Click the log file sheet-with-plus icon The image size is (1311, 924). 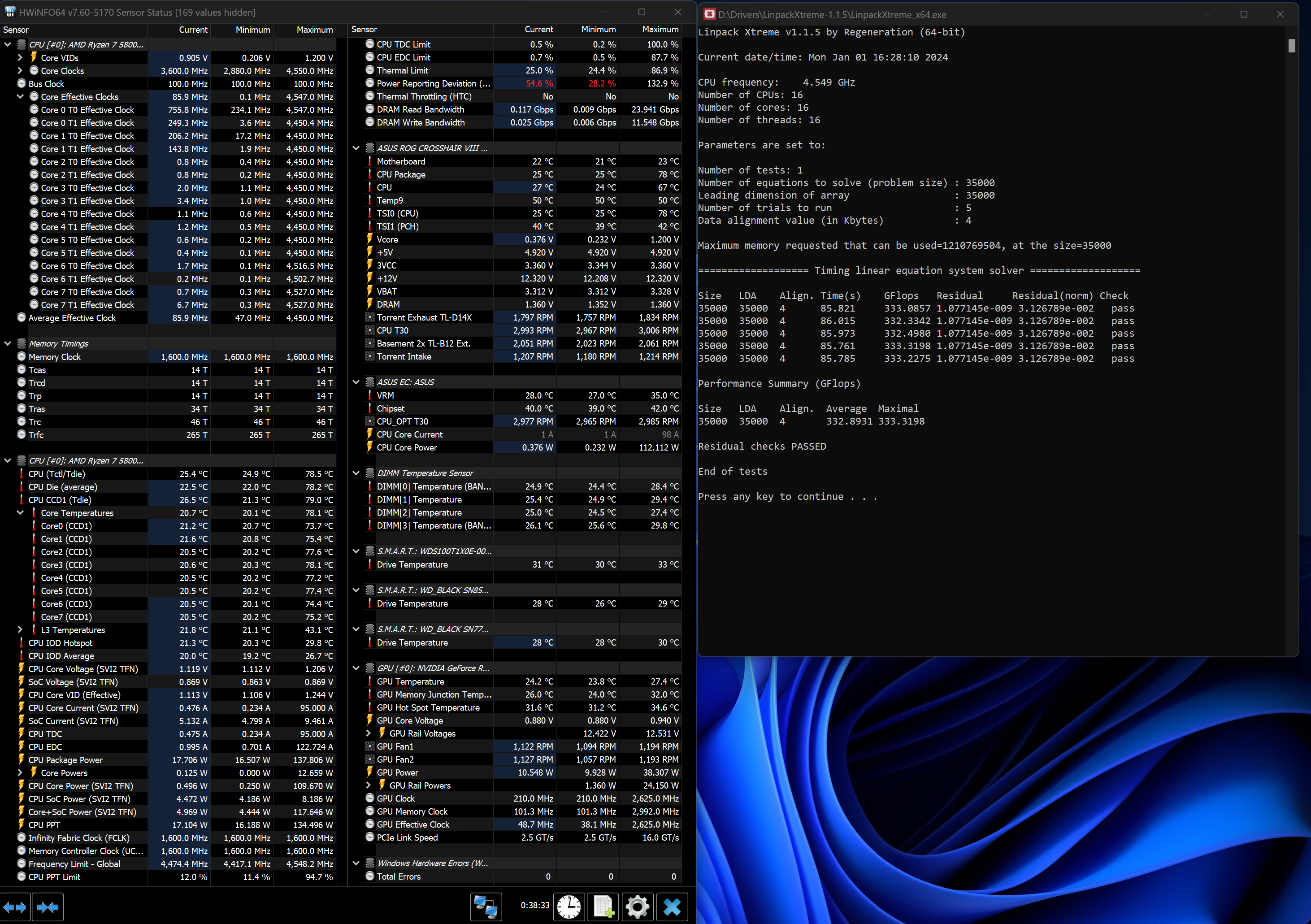coord(603,907)
